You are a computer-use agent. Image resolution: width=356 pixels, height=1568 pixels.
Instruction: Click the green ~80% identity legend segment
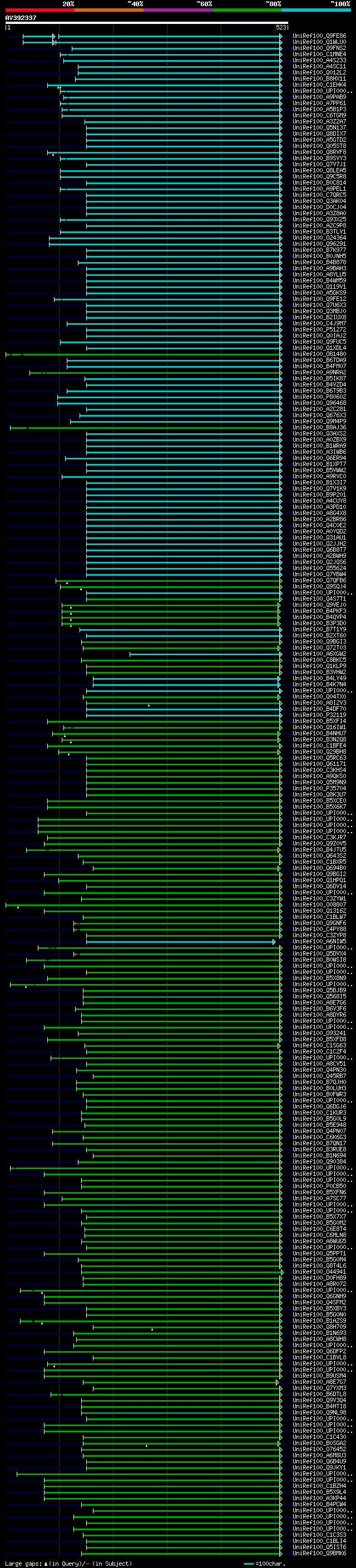point(247,10)
